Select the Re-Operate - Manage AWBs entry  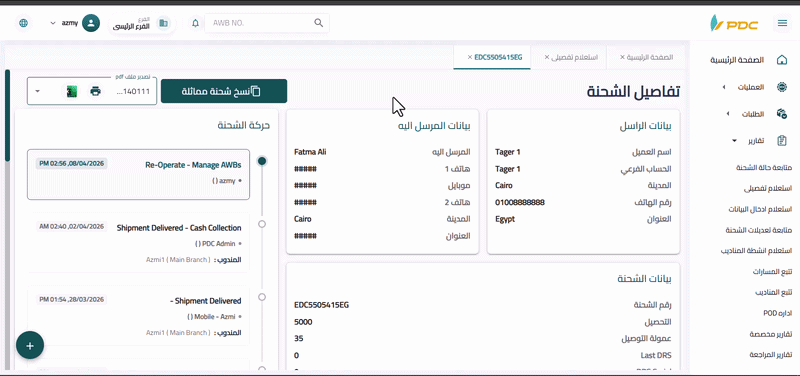point(138,174)
